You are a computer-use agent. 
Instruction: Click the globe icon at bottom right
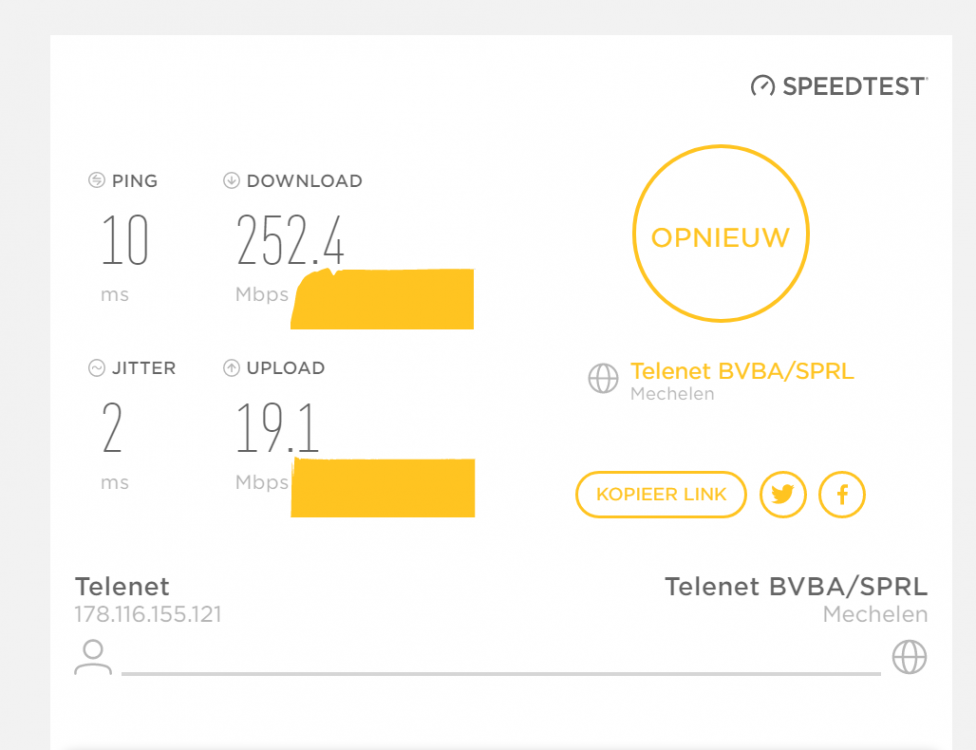click(x=909, y=658)
